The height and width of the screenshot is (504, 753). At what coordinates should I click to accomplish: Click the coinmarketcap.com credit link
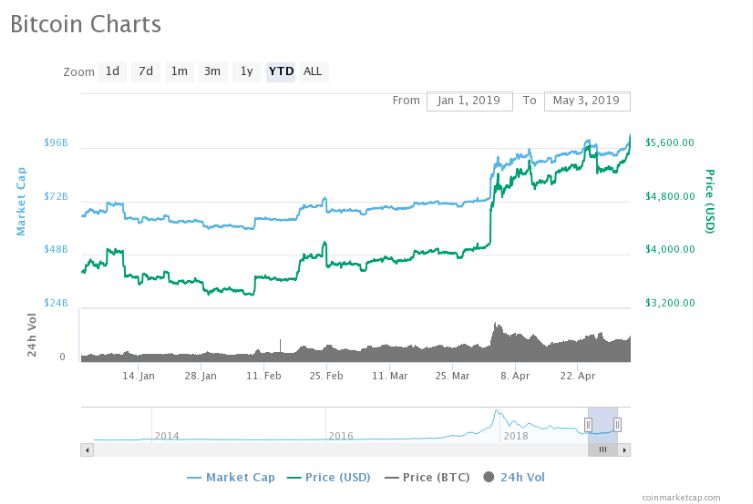point(681,497)
